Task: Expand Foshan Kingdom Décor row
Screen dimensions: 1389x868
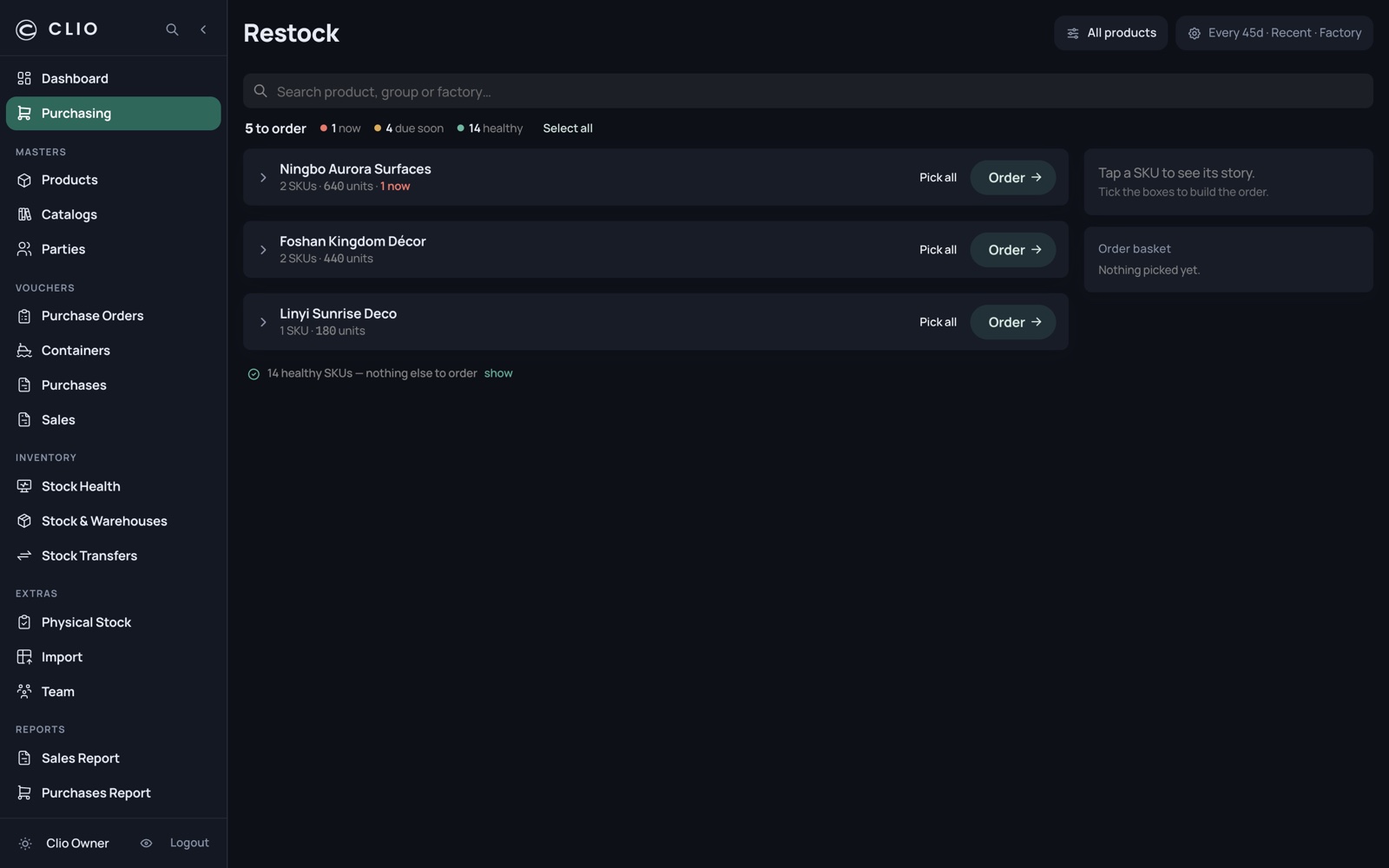Action: [263, 250]
